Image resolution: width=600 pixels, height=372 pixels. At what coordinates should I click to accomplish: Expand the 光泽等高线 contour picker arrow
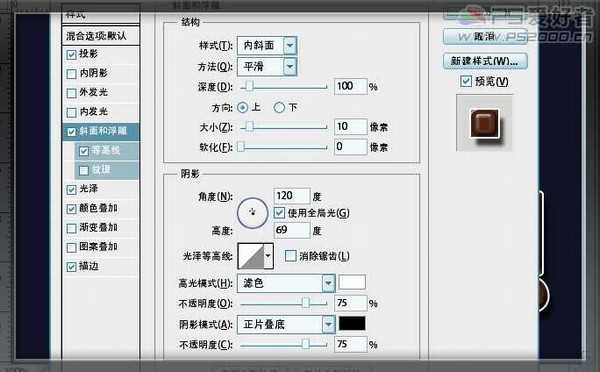(x=268, y=256)
